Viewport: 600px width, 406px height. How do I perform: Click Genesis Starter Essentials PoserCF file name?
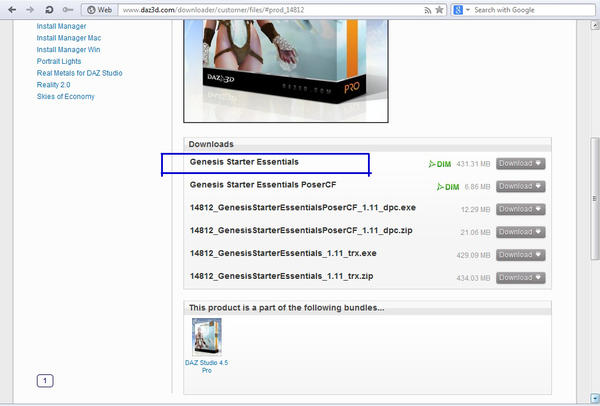pyautogui.click(x=263, y=184)
